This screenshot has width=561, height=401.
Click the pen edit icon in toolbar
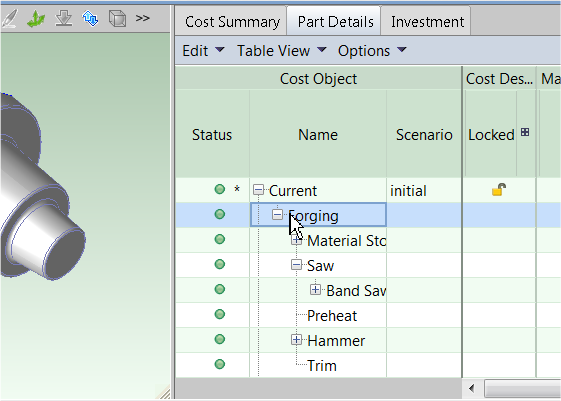click(9, 19)
